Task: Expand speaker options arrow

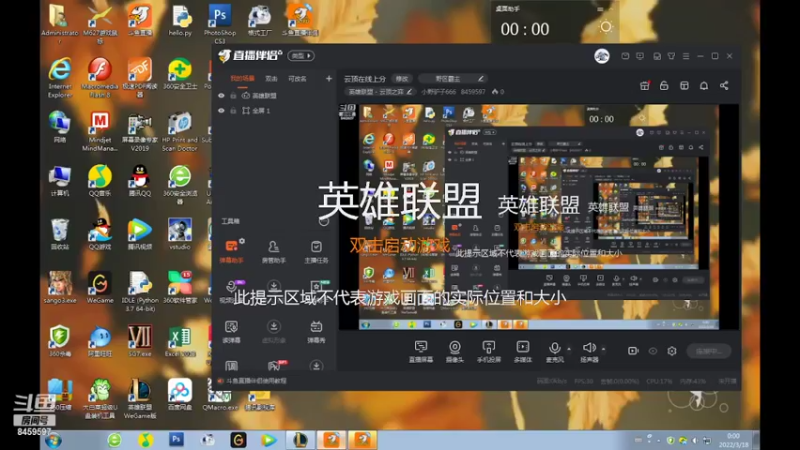Action: [x=603, y=349]
